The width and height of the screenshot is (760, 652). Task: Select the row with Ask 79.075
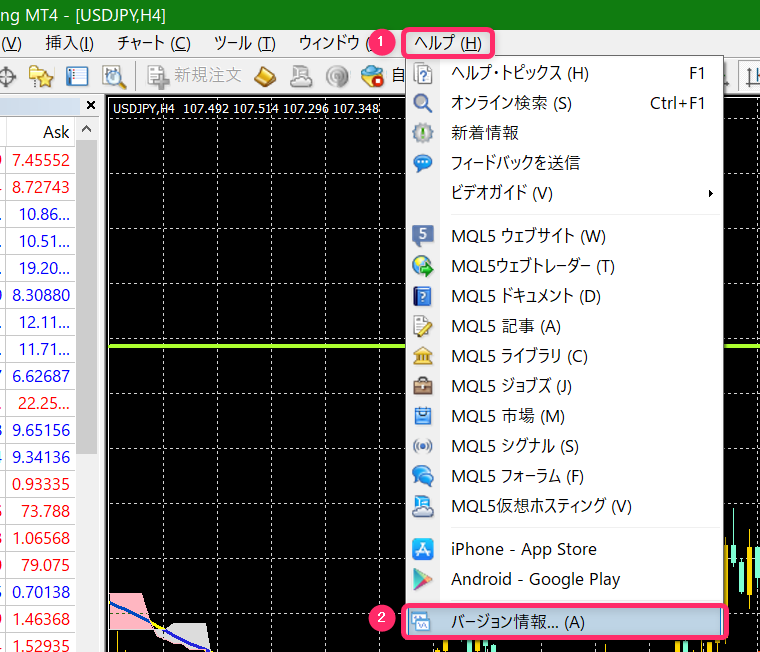coord(37,565)
